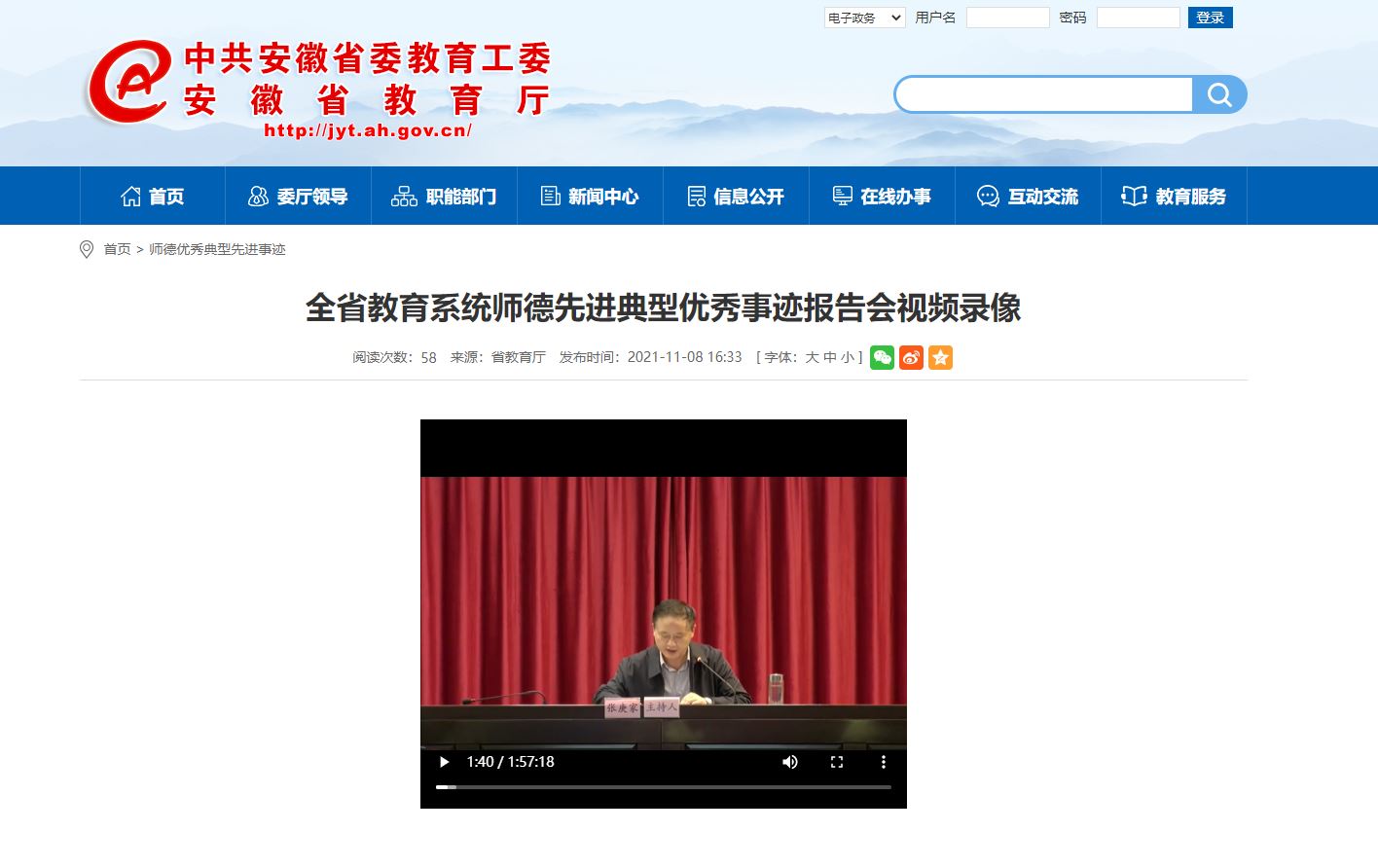This screenshot has width=1378, height=868.
Task: Go to 信息公开 section
Action: pos(736,197)
